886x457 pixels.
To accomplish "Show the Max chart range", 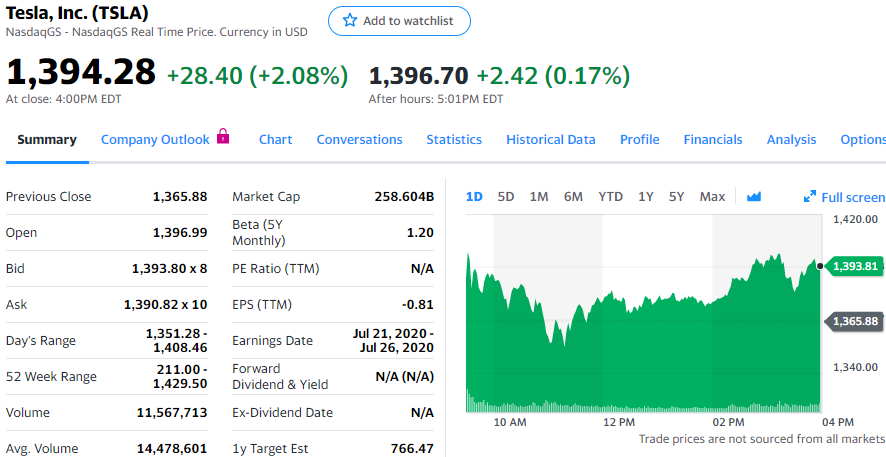I will [x=712, y=197].
